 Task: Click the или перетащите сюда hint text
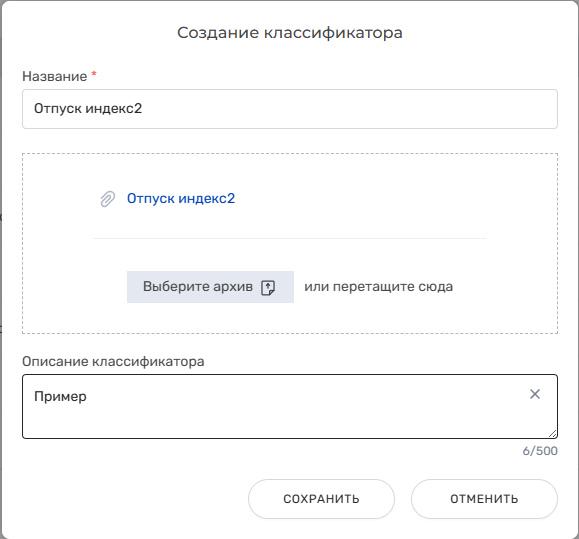378,287
